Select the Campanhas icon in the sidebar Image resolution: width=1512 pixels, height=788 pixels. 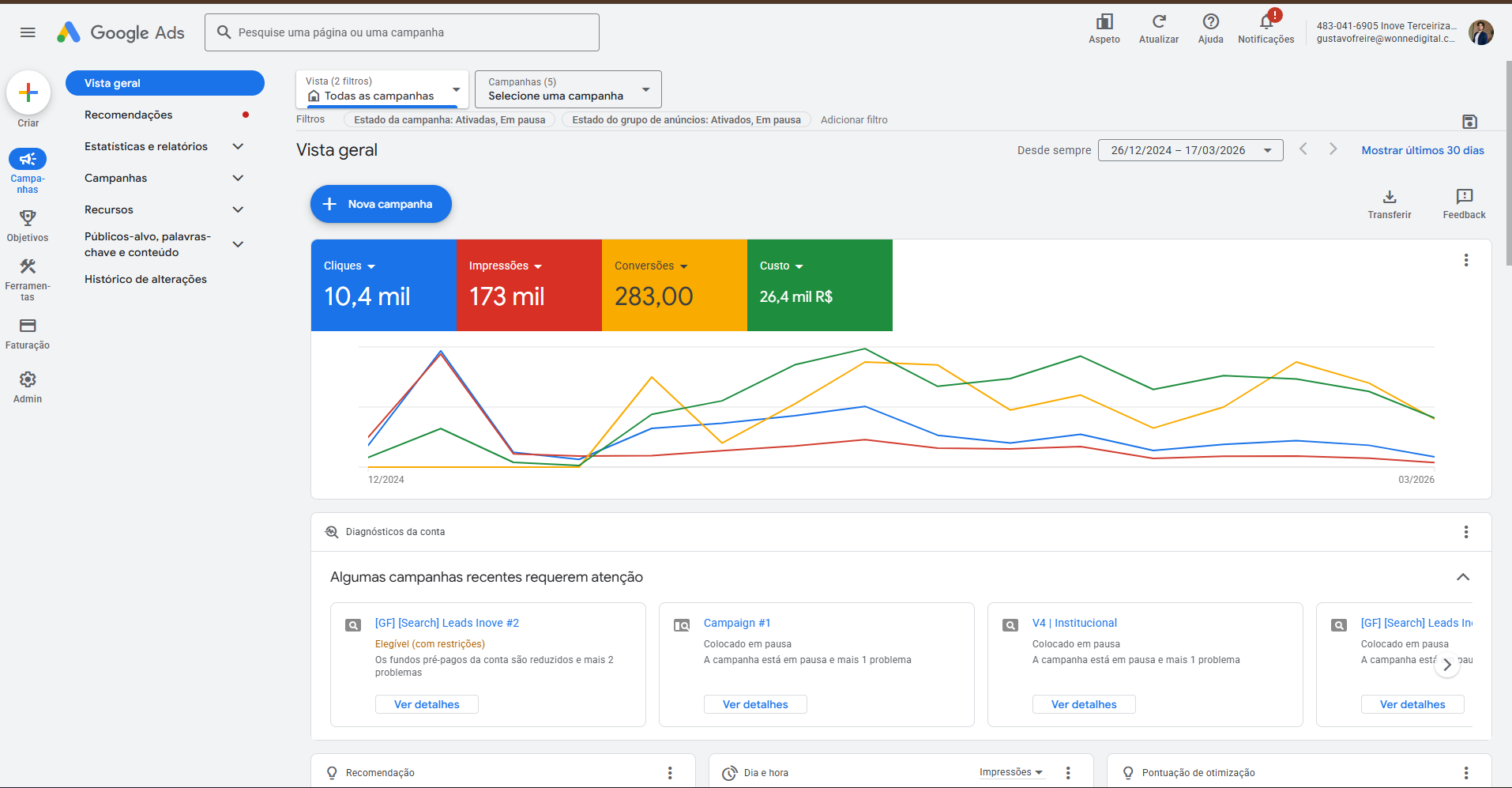coord(27,160)
